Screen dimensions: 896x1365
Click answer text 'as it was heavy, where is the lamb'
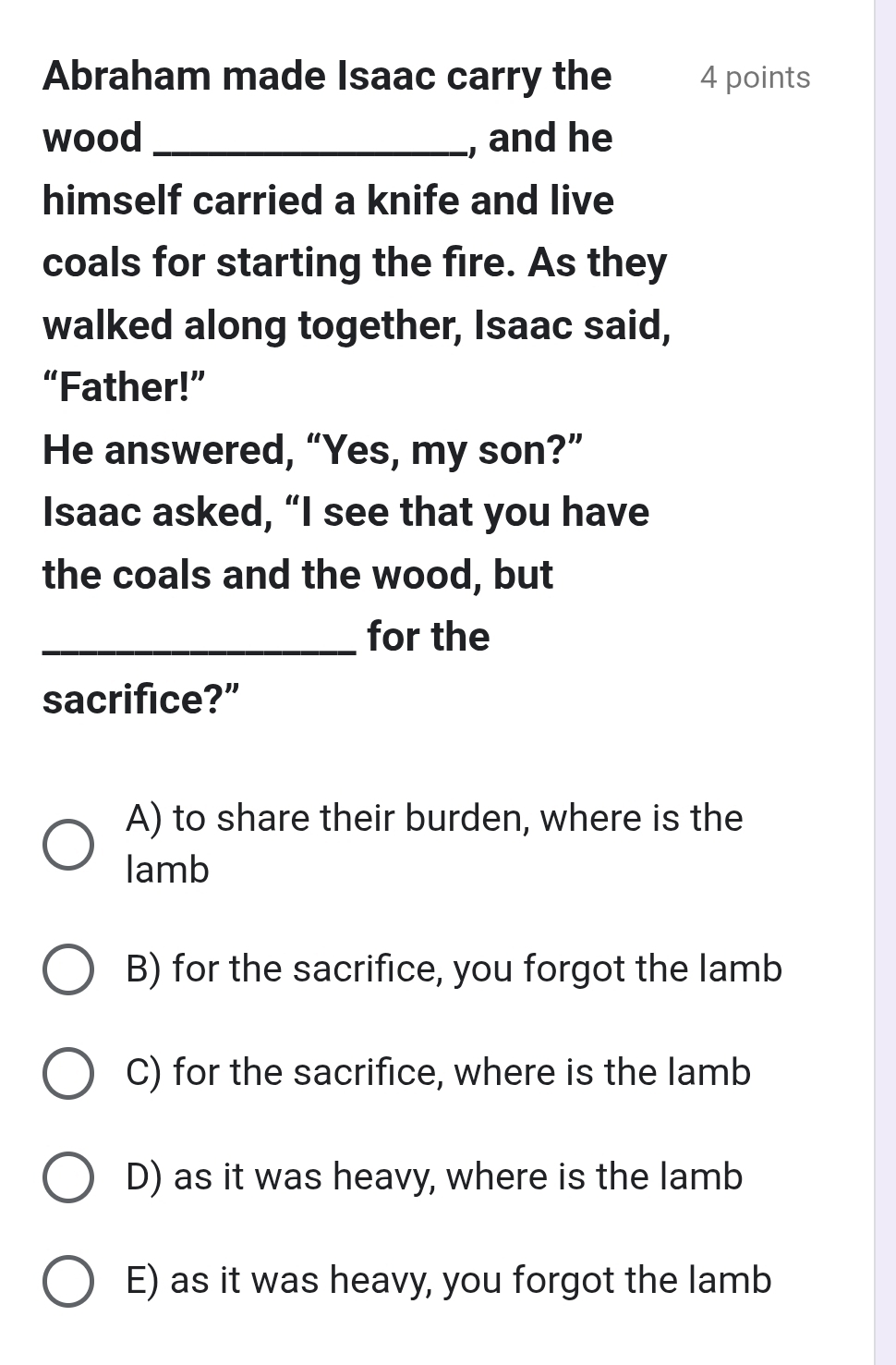pos(434,1176)
